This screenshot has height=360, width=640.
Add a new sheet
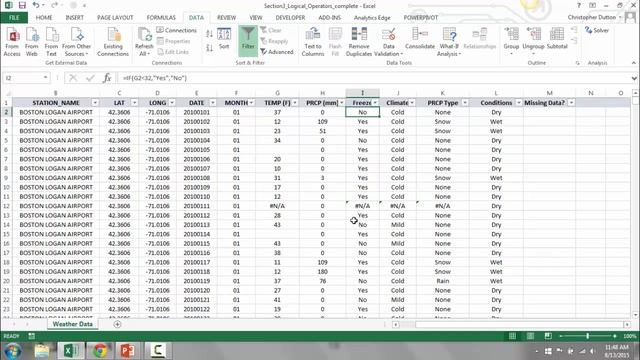coord(117,324)
